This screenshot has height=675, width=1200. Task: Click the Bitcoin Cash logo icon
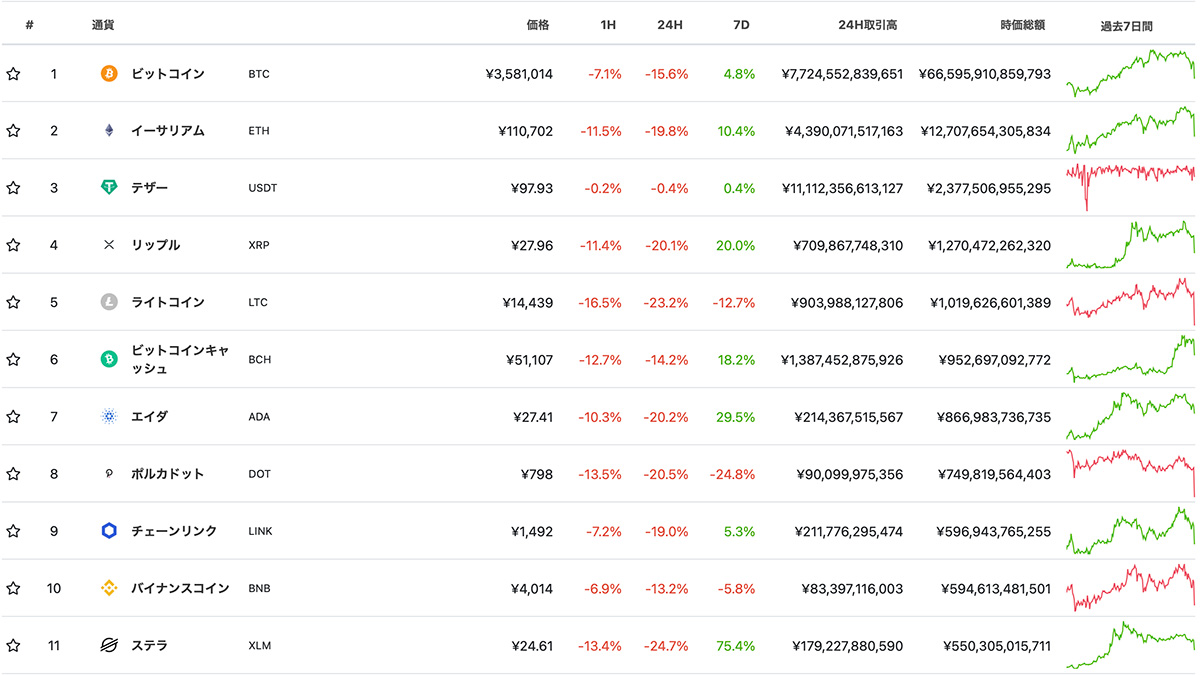point(109,359)
